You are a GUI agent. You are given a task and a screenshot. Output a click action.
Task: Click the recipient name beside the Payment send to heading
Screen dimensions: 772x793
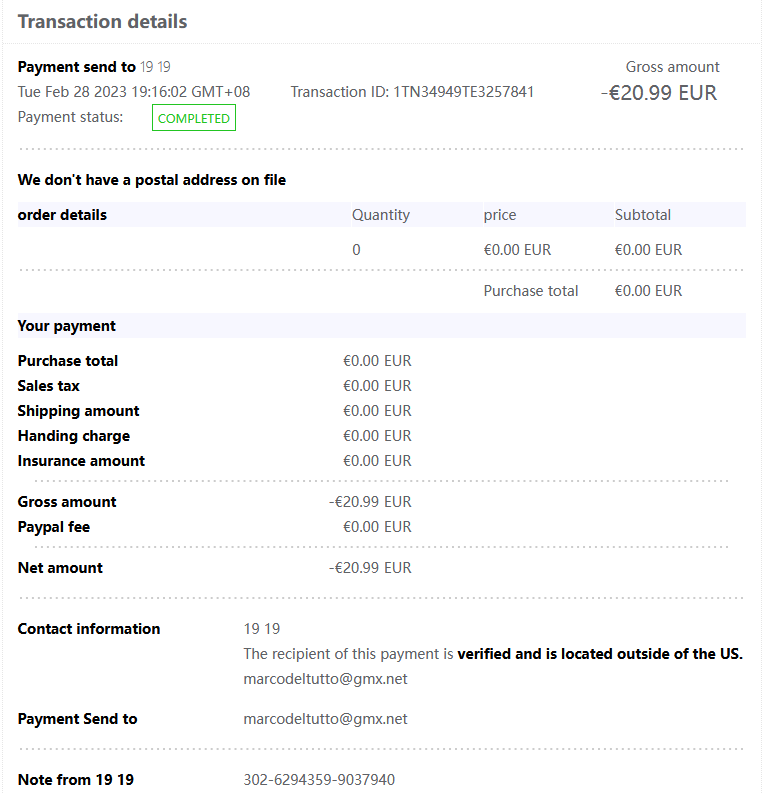click(155, 67)
